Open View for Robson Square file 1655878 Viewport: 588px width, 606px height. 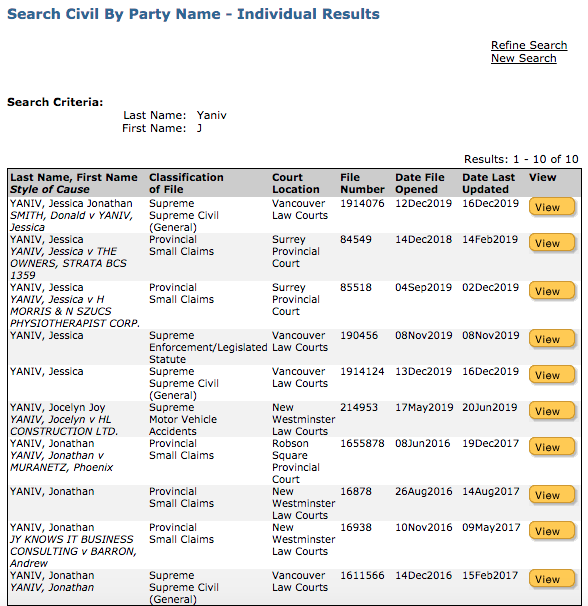(552, 446)
